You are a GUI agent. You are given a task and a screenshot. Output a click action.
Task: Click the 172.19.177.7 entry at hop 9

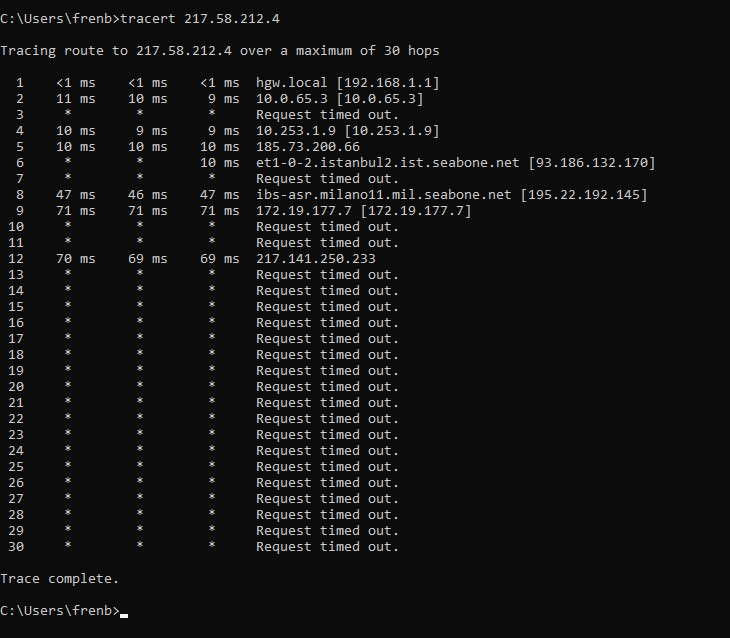click(x=304, y=210)
